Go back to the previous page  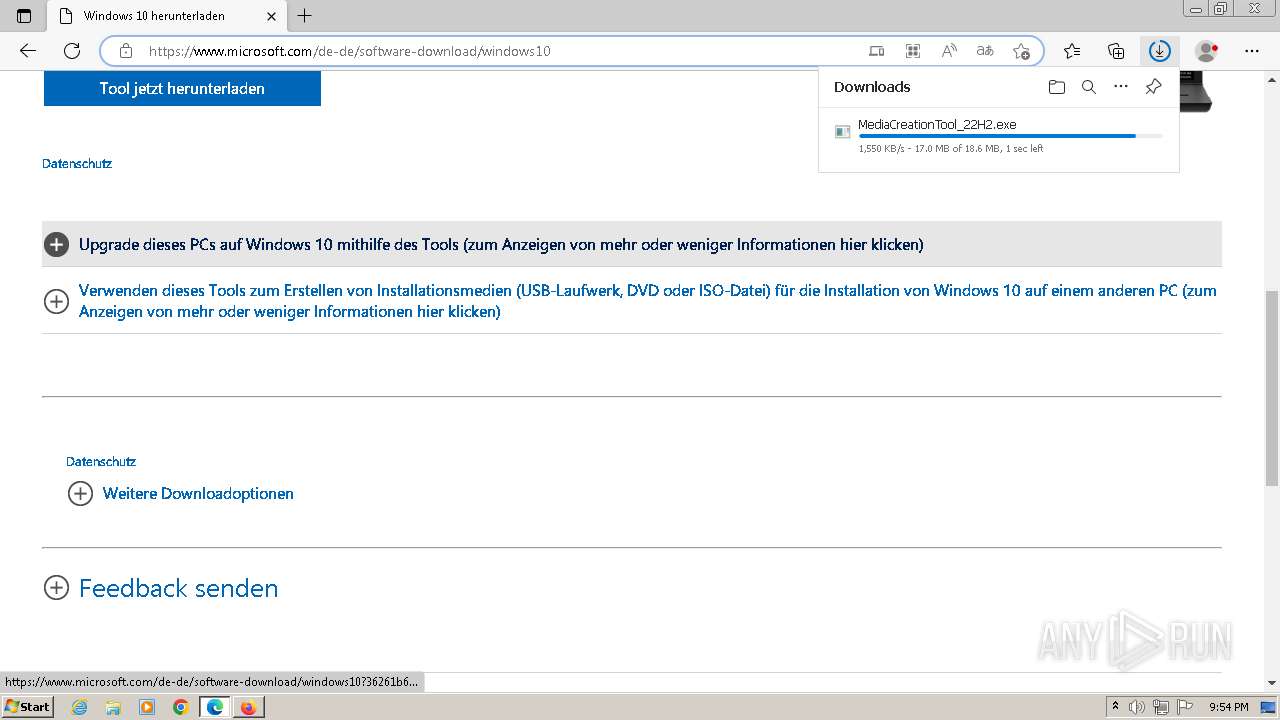tap(28, 51)
